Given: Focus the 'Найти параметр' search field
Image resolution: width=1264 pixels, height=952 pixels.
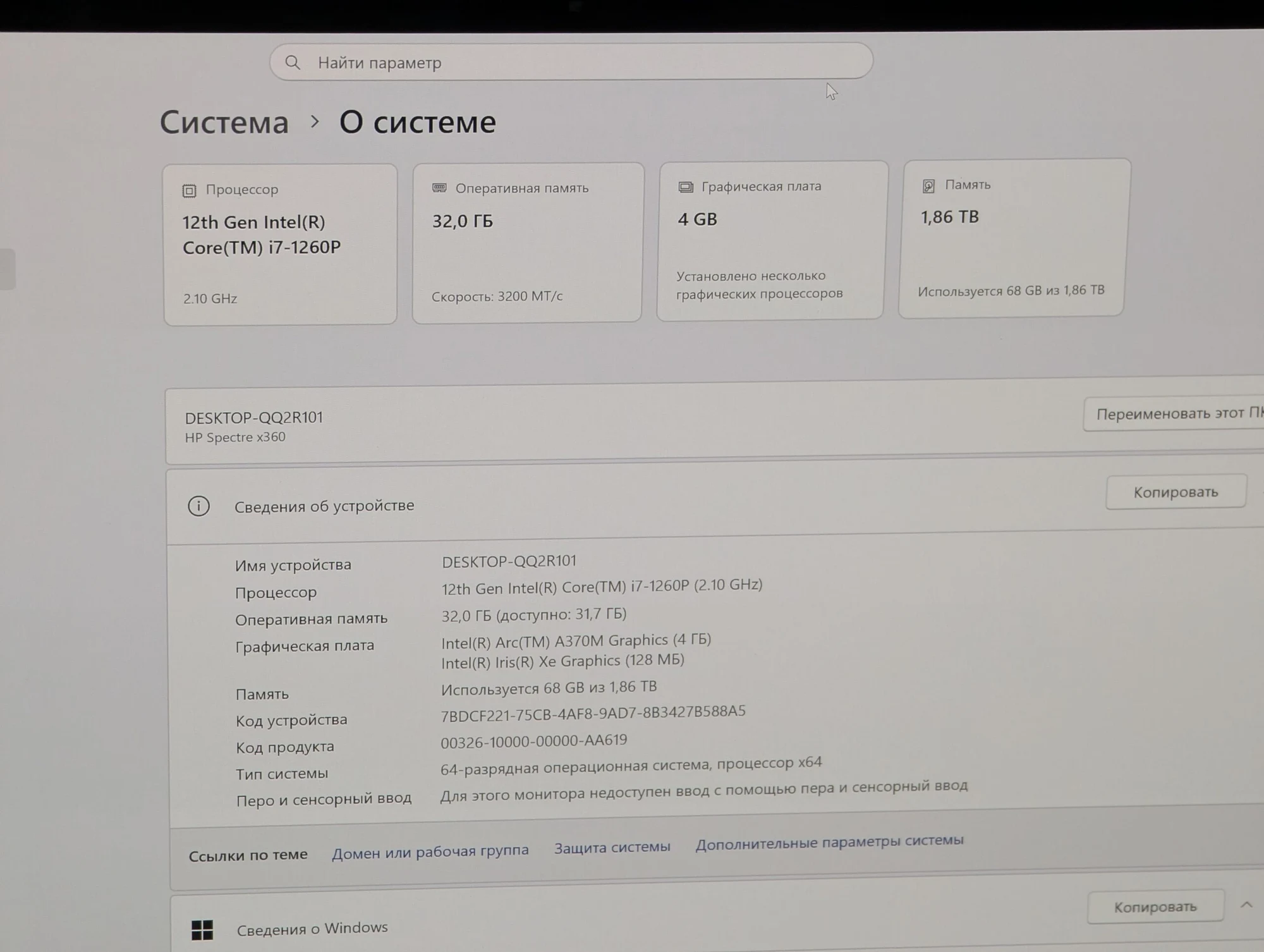Looking at the screenshot, I should (571, 61).
